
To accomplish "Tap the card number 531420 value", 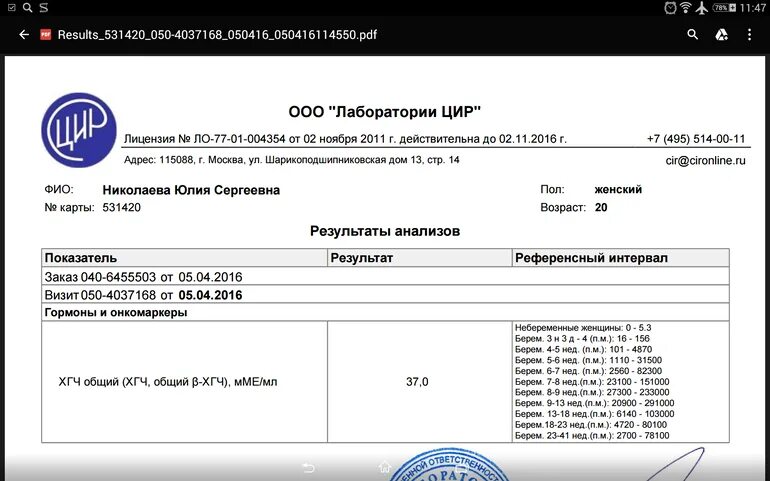I will point(121,207).
